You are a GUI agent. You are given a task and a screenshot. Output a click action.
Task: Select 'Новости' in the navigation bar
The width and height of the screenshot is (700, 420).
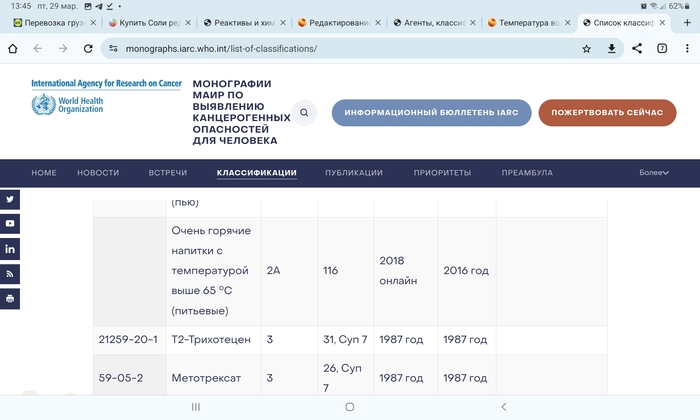[98, 173]
